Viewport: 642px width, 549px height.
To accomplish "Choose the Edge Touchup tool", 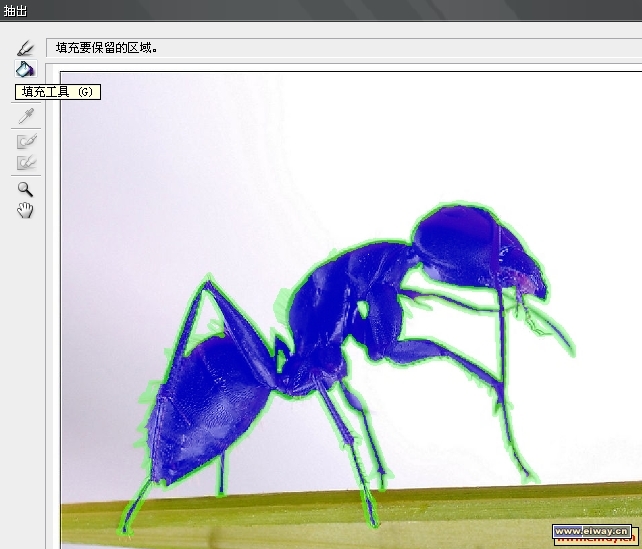I will pos(27,163).
